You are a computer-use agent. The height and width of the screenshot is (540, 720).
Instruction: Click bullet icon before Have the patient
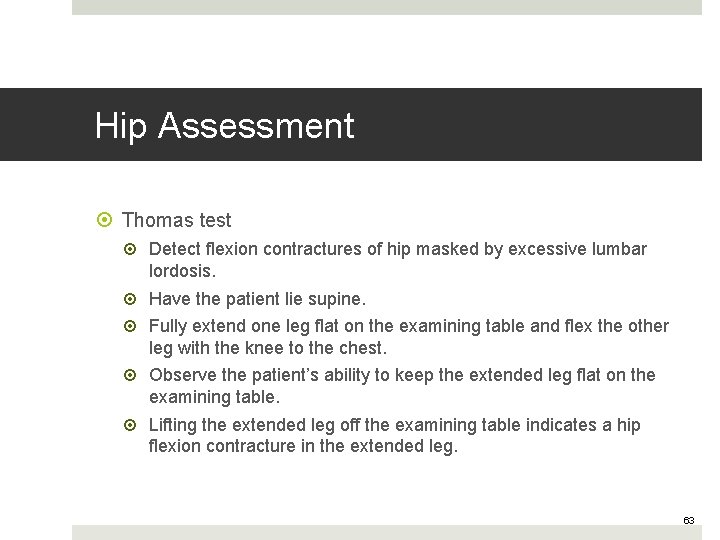pos(135,299)
